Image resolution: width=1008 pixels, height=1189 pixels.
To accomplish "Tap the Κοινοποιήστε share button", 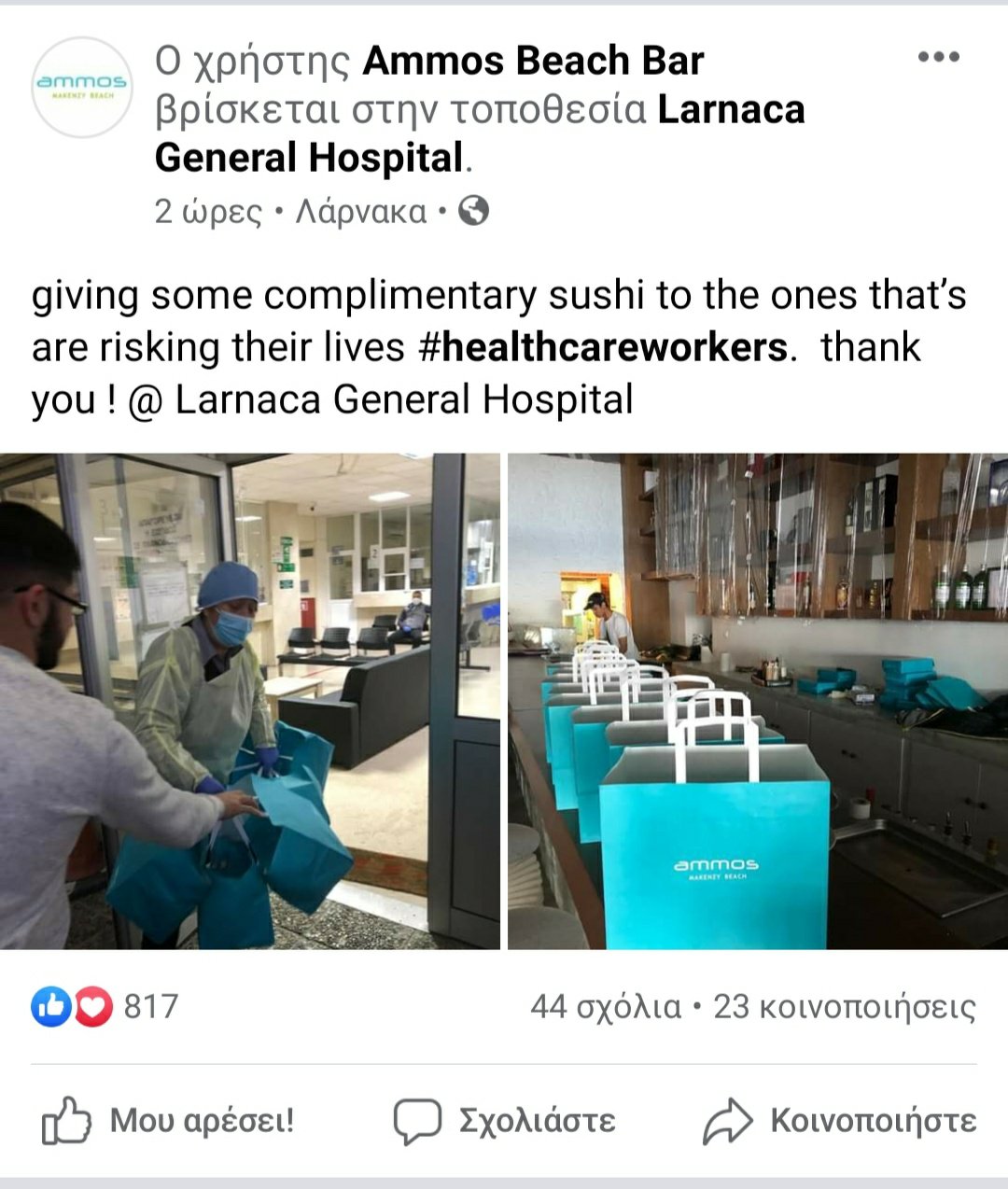I will [x=874, y=1120].
